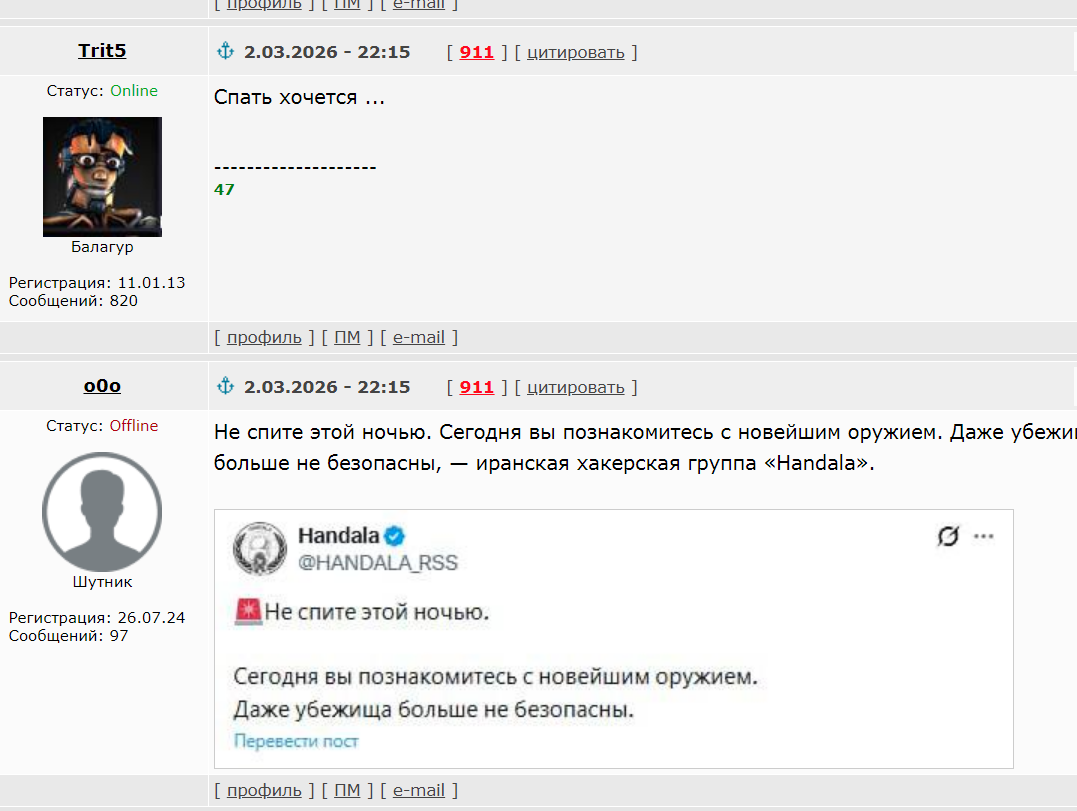Send ПМ to o0o
Viewport: 1077px width, 811px height.
click(347, 790)
